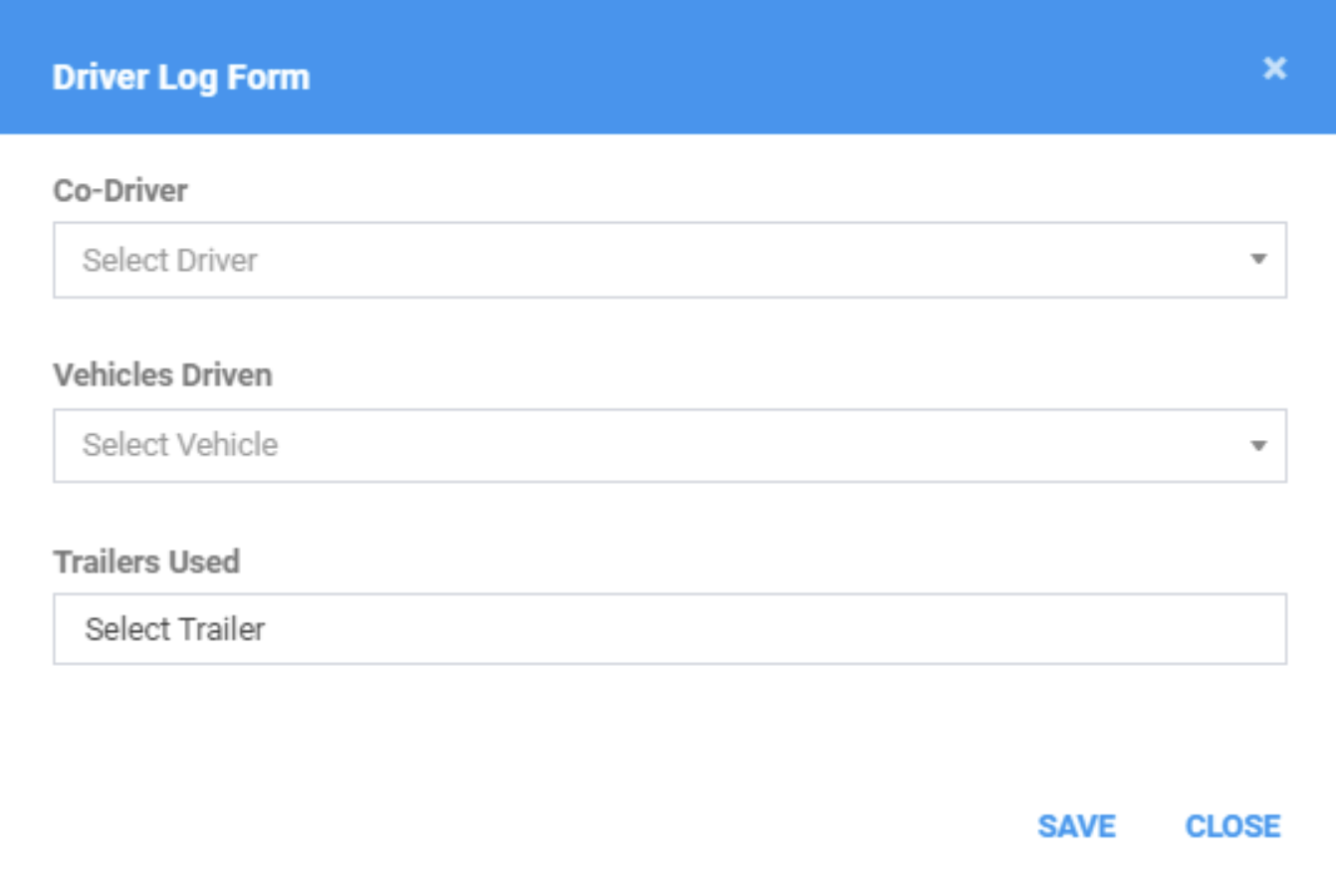Select a trailer under Trailers Used
The width and height of the screenshot is (1336, 896).
670,629
